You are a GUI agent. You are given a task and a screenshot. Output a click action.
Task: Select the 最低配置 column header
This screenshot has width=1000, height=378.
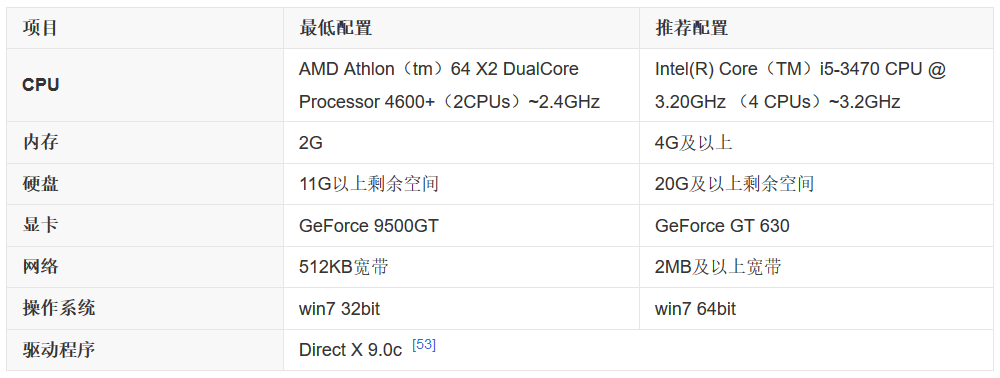pos(461,28)
